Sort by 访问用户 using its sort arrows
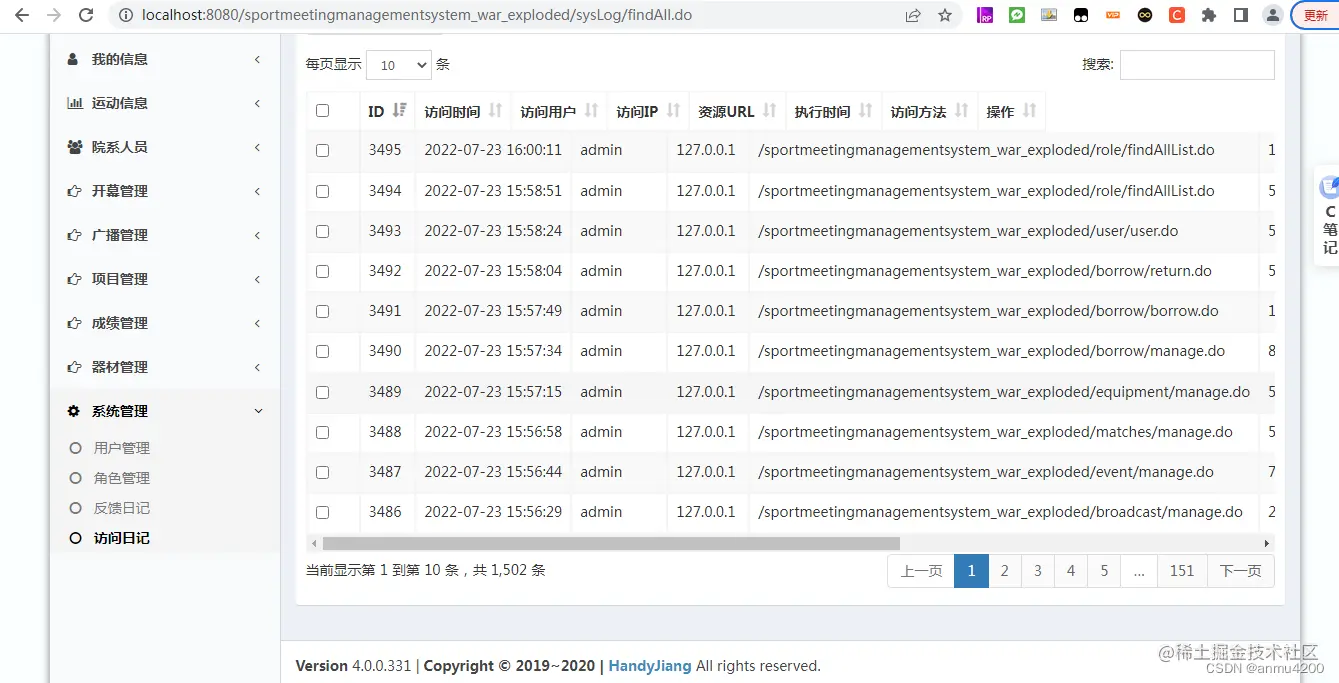Viewport: 1339px width, 683px height. point(591,111)
